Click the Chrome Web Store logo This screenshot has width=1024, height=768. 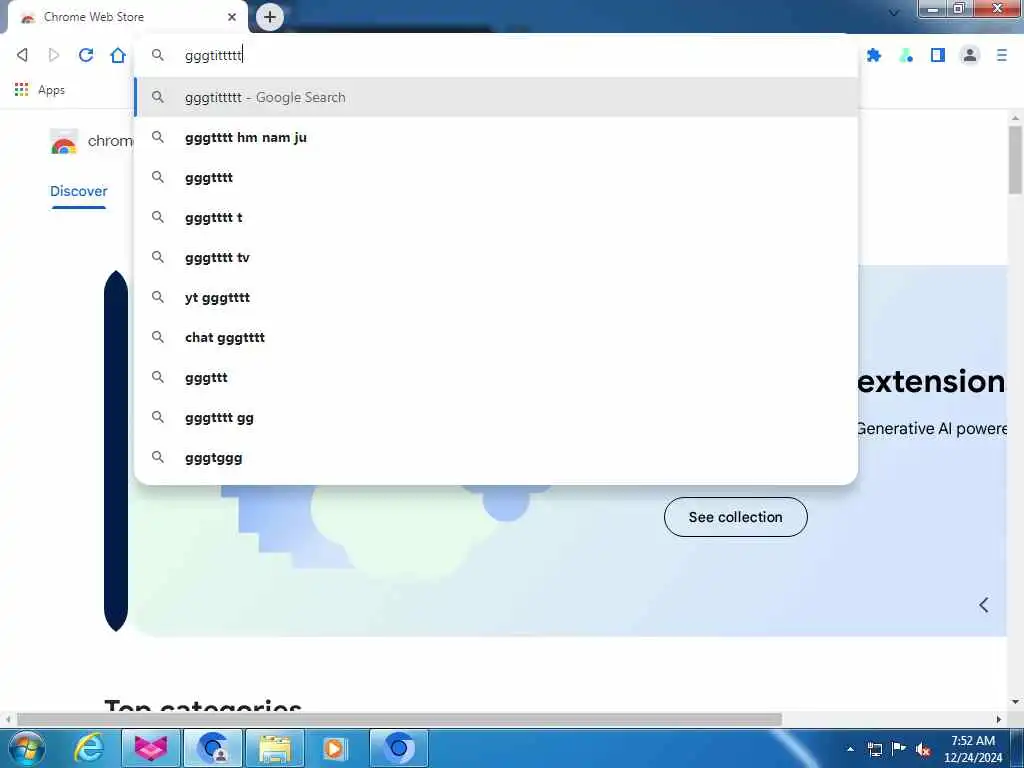point(64,141)
